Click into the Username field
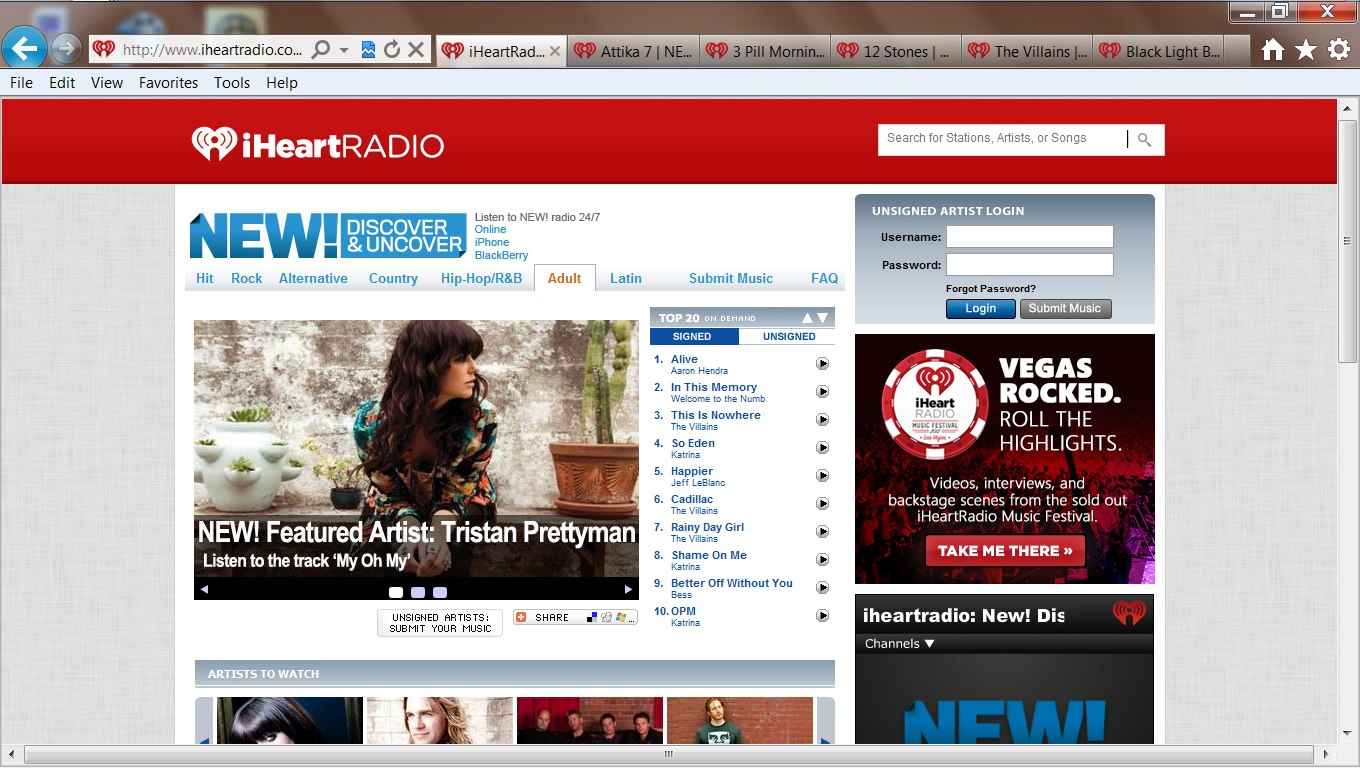Viewport: 1360px width, 768px height. pyautogui.click(x=1029, y=237)
